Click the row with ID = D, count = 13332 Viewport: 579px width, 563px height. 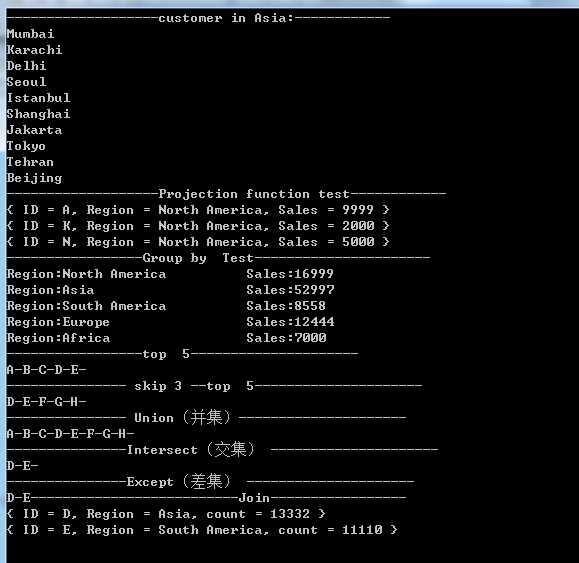pos(166,514)
